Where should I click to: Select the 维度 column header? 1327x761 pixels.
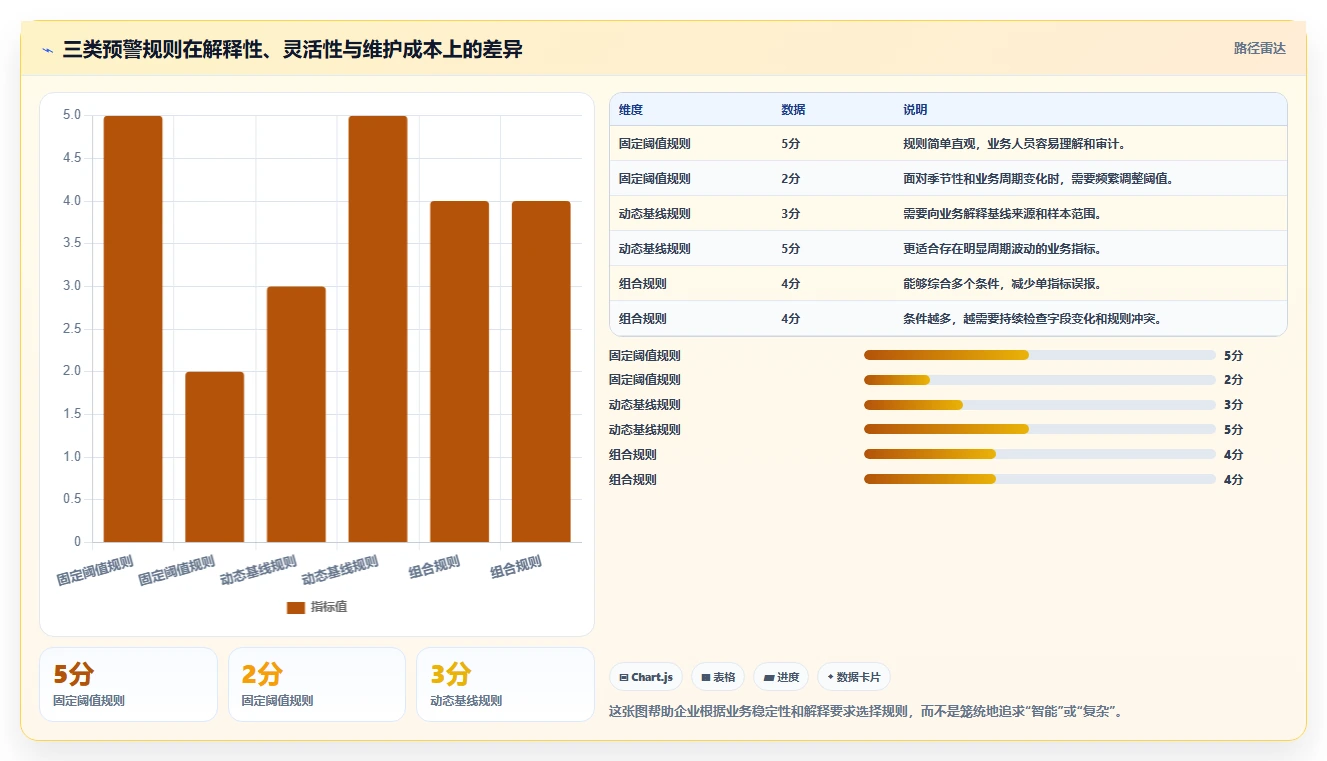click(631, 109)
